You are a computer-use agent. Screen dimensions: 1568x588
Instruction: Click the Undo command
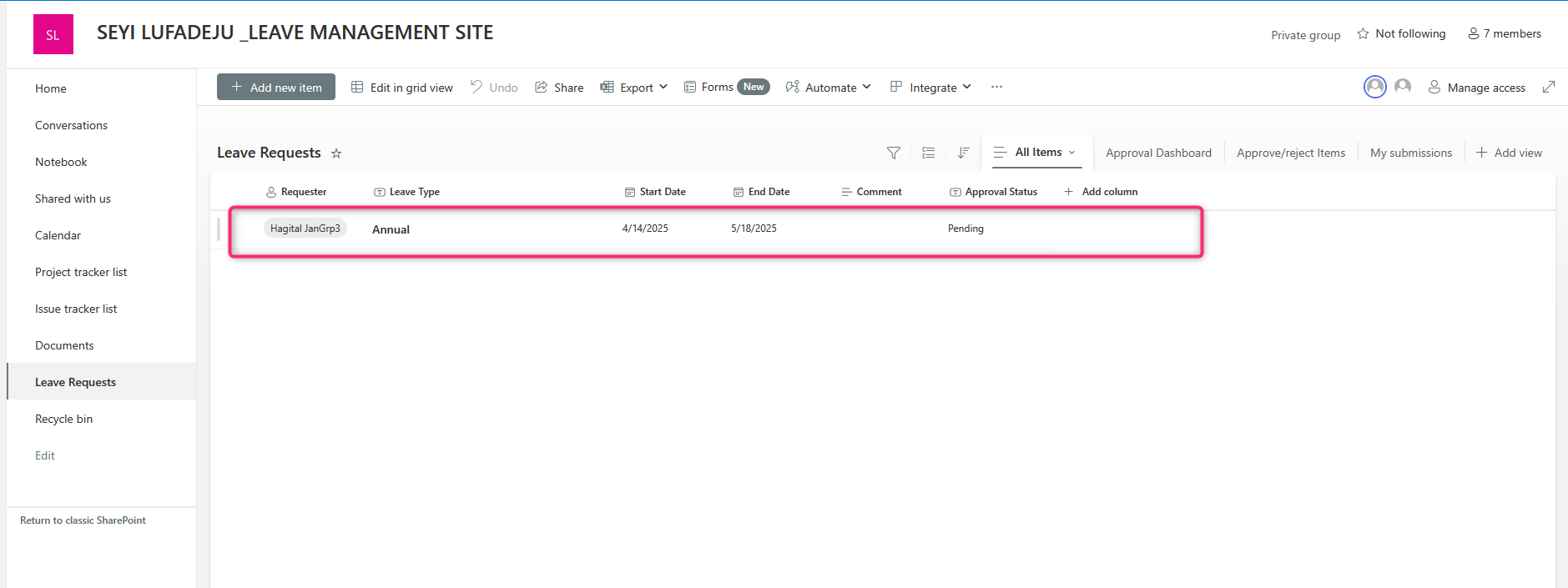click(494, 87)
